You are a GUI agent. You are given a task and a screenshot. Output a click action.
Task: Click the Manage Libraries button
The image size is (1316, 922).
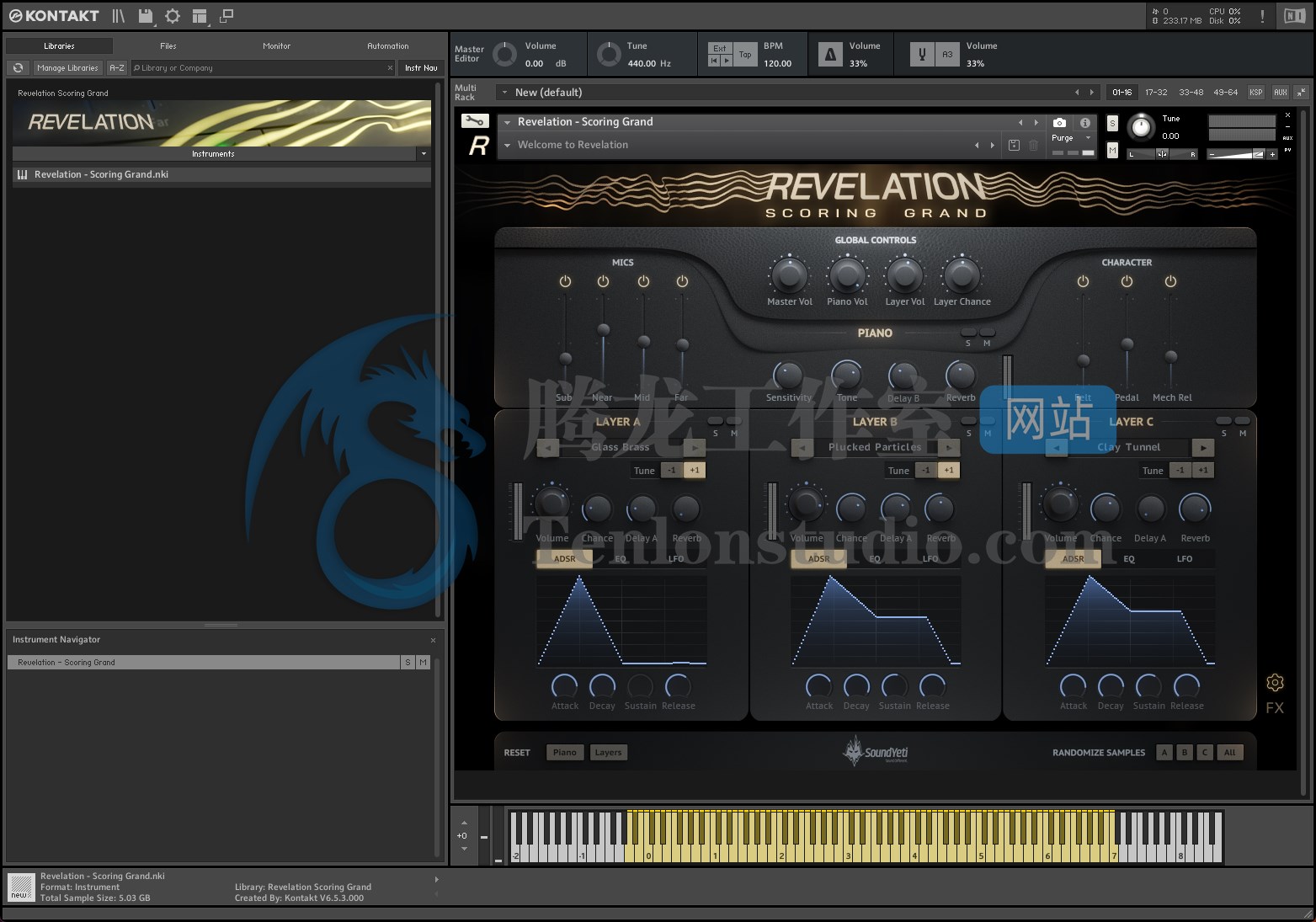click(67, 68)
